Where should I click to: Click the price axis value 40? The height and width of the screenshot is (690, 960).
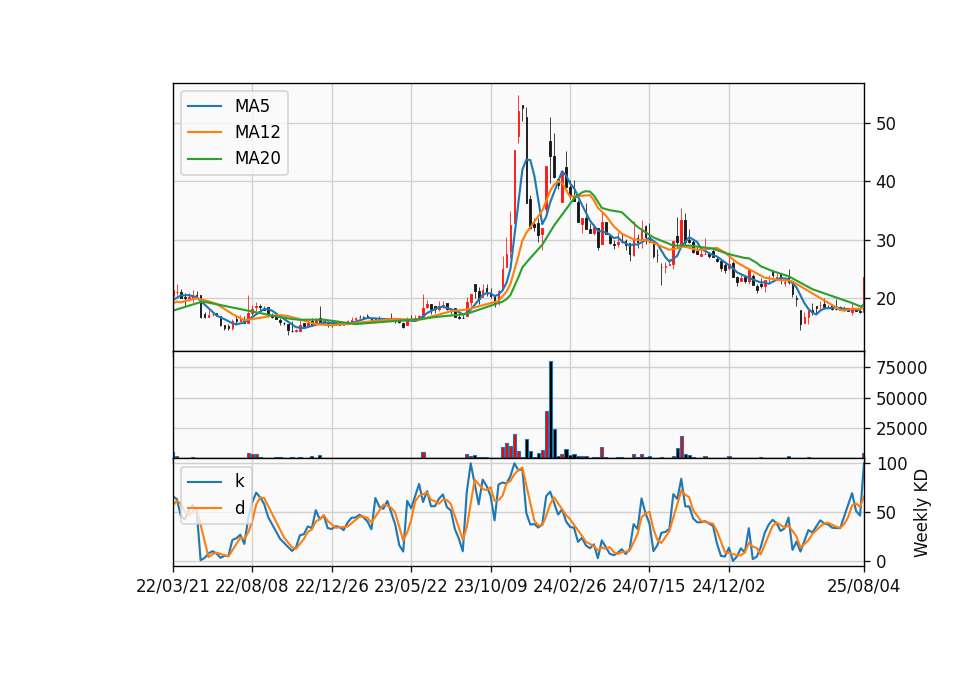point(886,182)
